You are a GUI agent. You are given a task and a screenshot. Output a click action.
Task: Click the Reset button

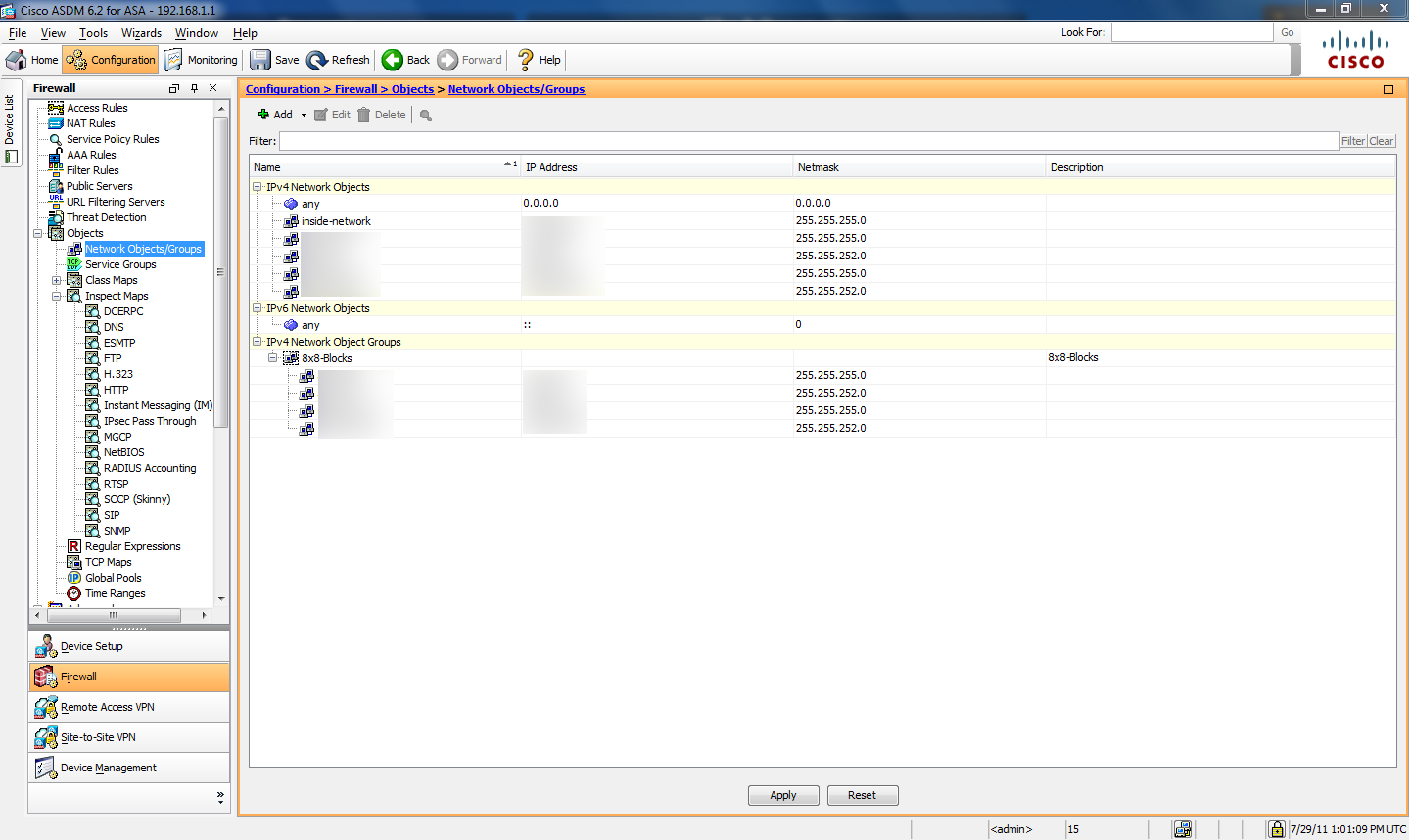coord(862,795)
